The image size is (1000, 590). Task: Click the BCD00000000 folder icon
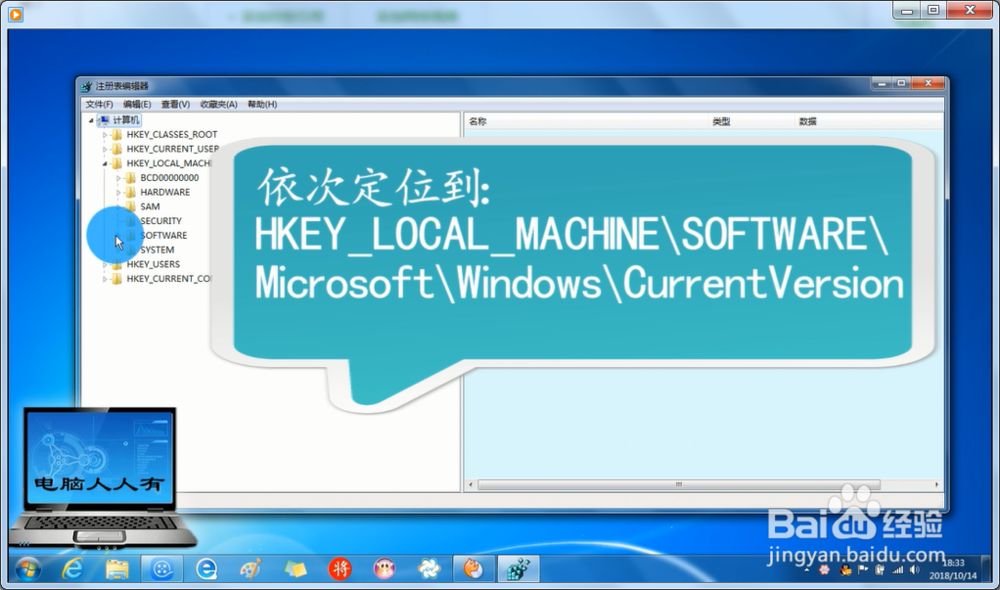point(131,178)
